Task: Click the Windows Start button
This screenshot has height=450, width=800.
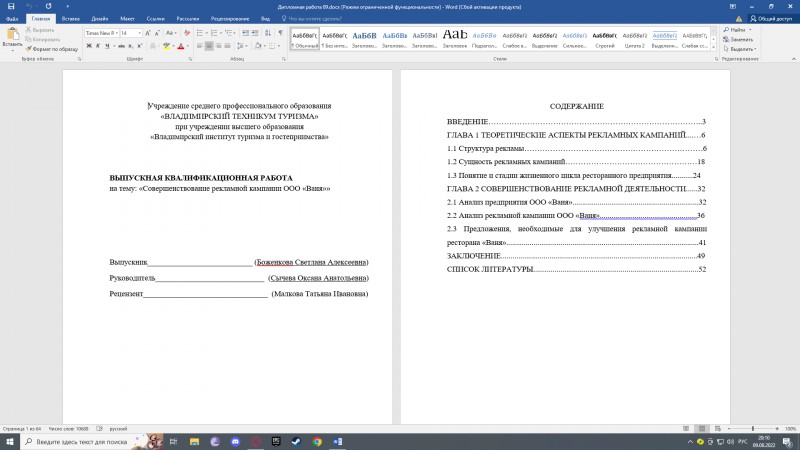Action: [x=10, y=441]
